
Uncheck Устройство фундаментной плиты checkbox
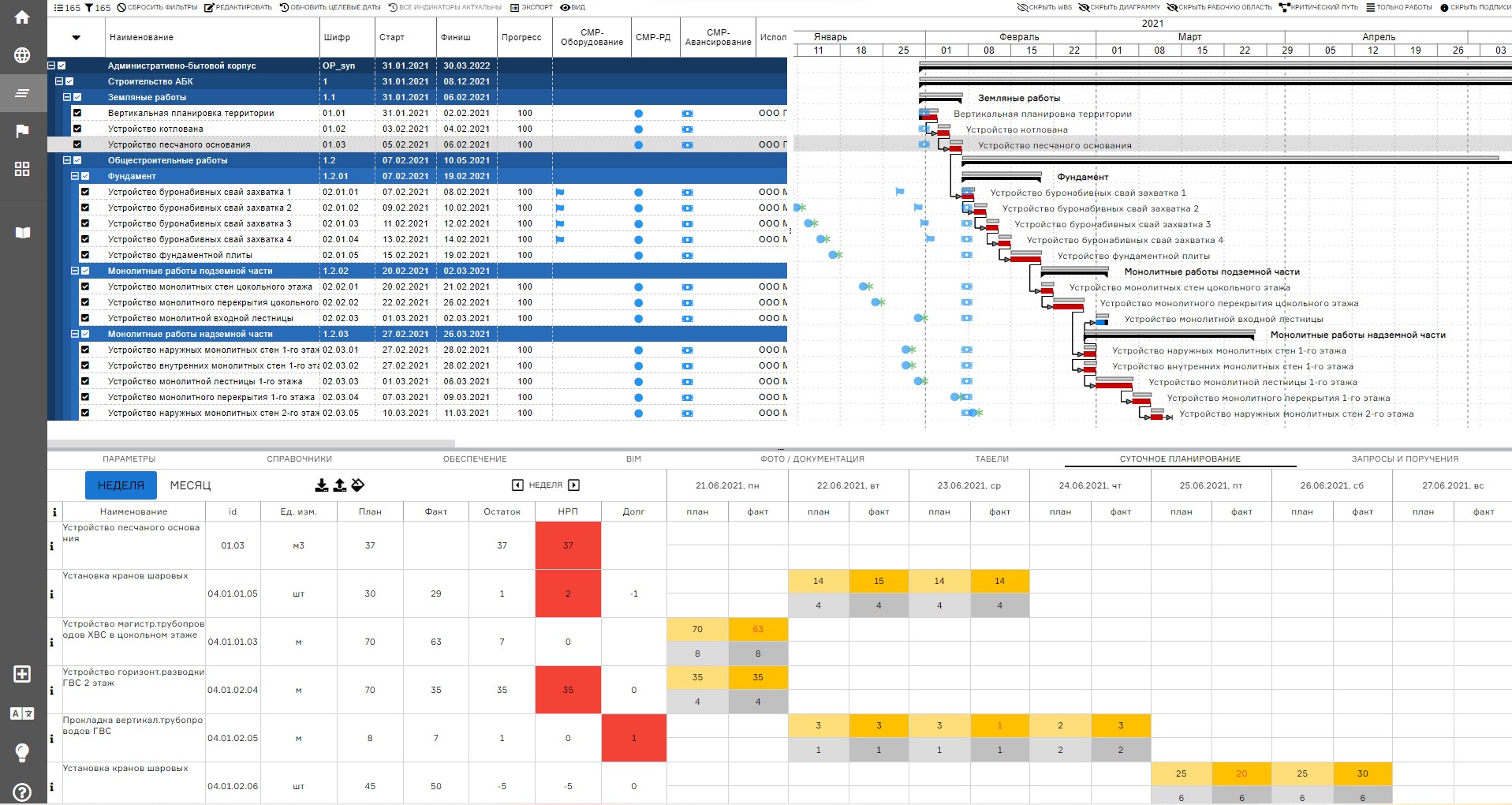(x=85, y=255)
